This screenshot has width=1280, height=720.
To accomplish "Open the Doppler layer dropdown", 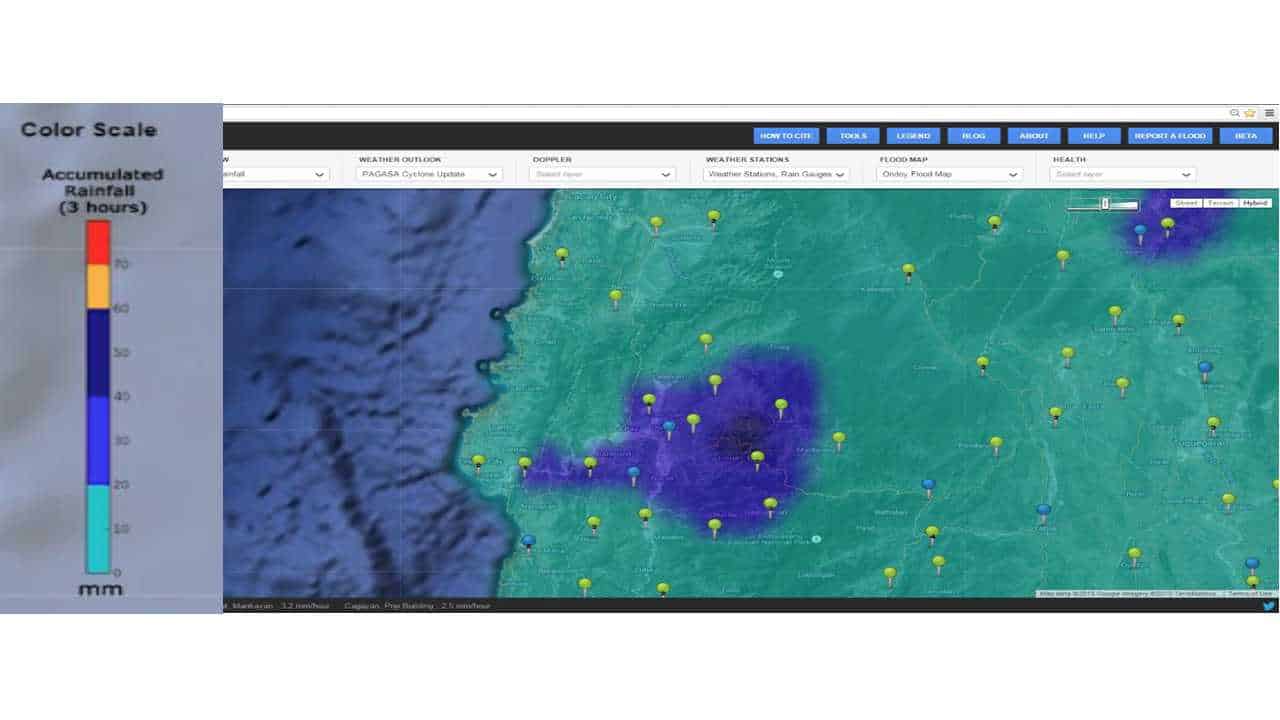I will [602, 174].
